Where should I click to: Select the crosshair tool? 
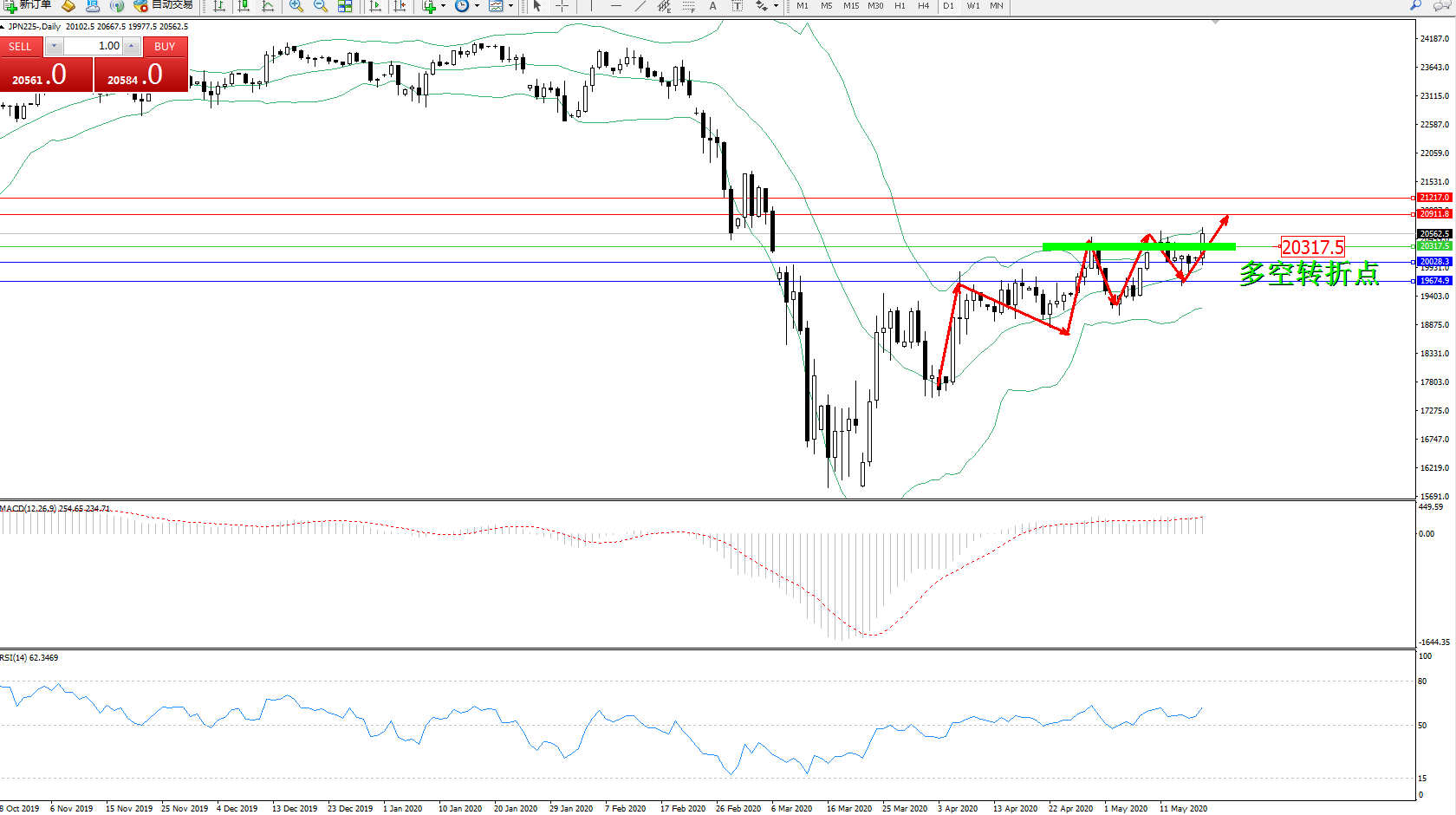pos(562,6)
